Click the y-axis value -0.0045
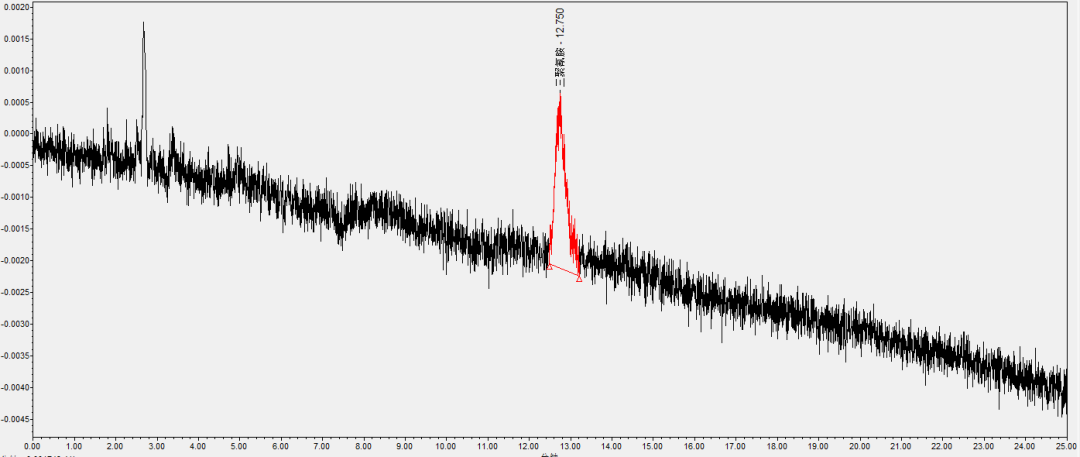 click(x=14, y=419)
